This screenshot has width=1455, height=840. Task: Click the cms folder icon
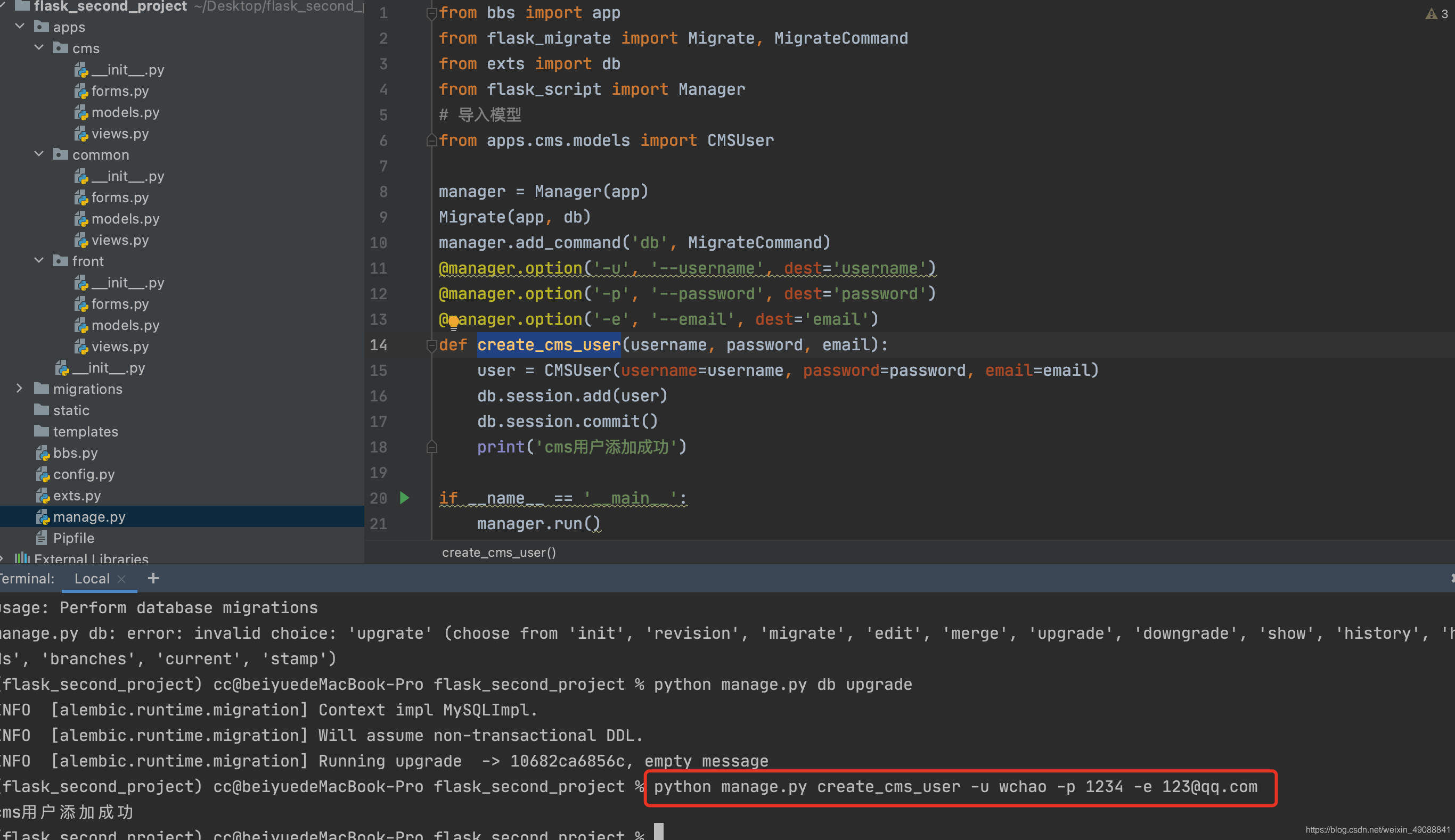click(x=61, y=47)
